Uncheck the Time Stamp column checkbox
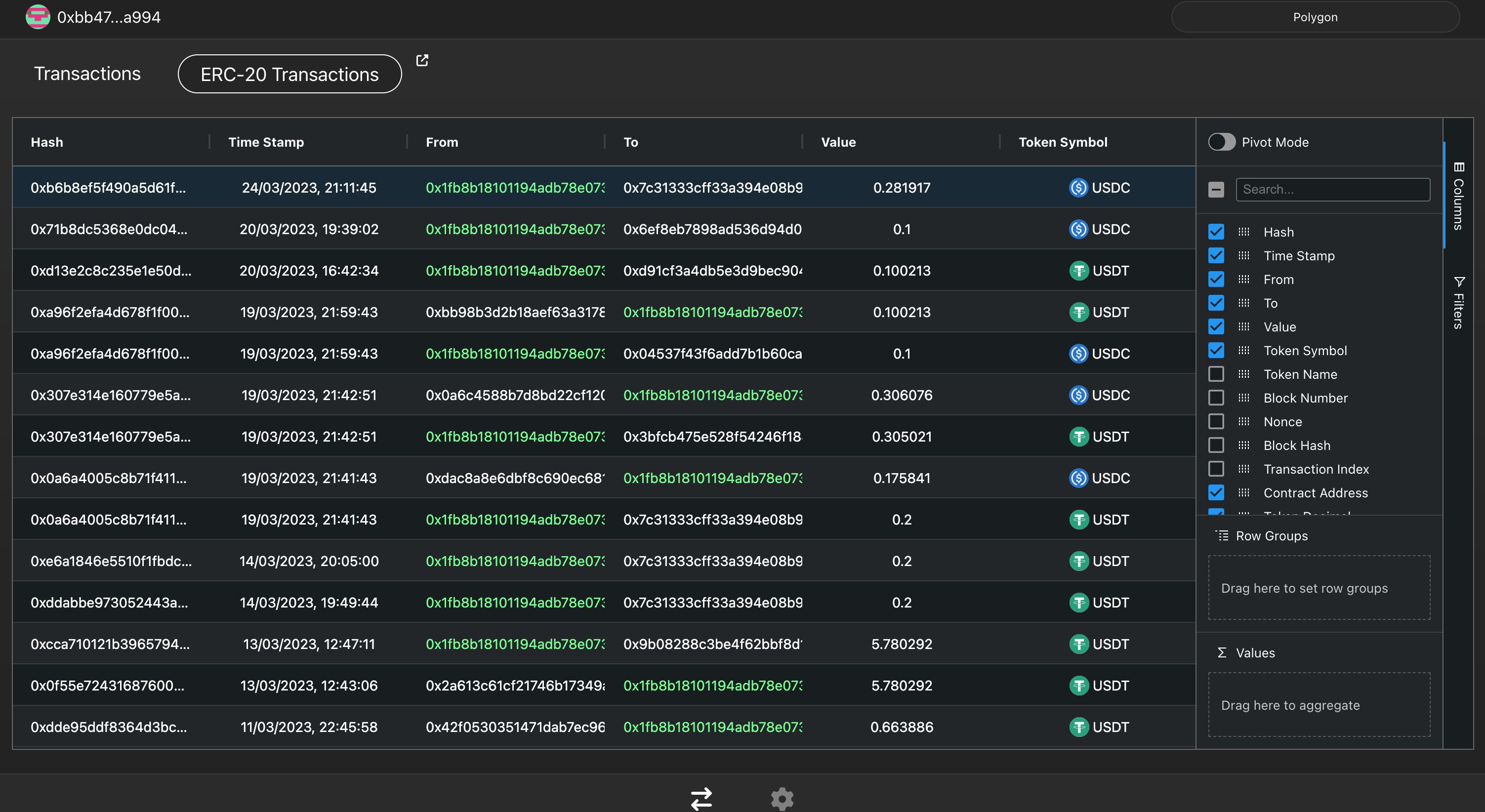Image resolution: width=1485 pixels, height=812 pixels. (x=1216, y=255)
